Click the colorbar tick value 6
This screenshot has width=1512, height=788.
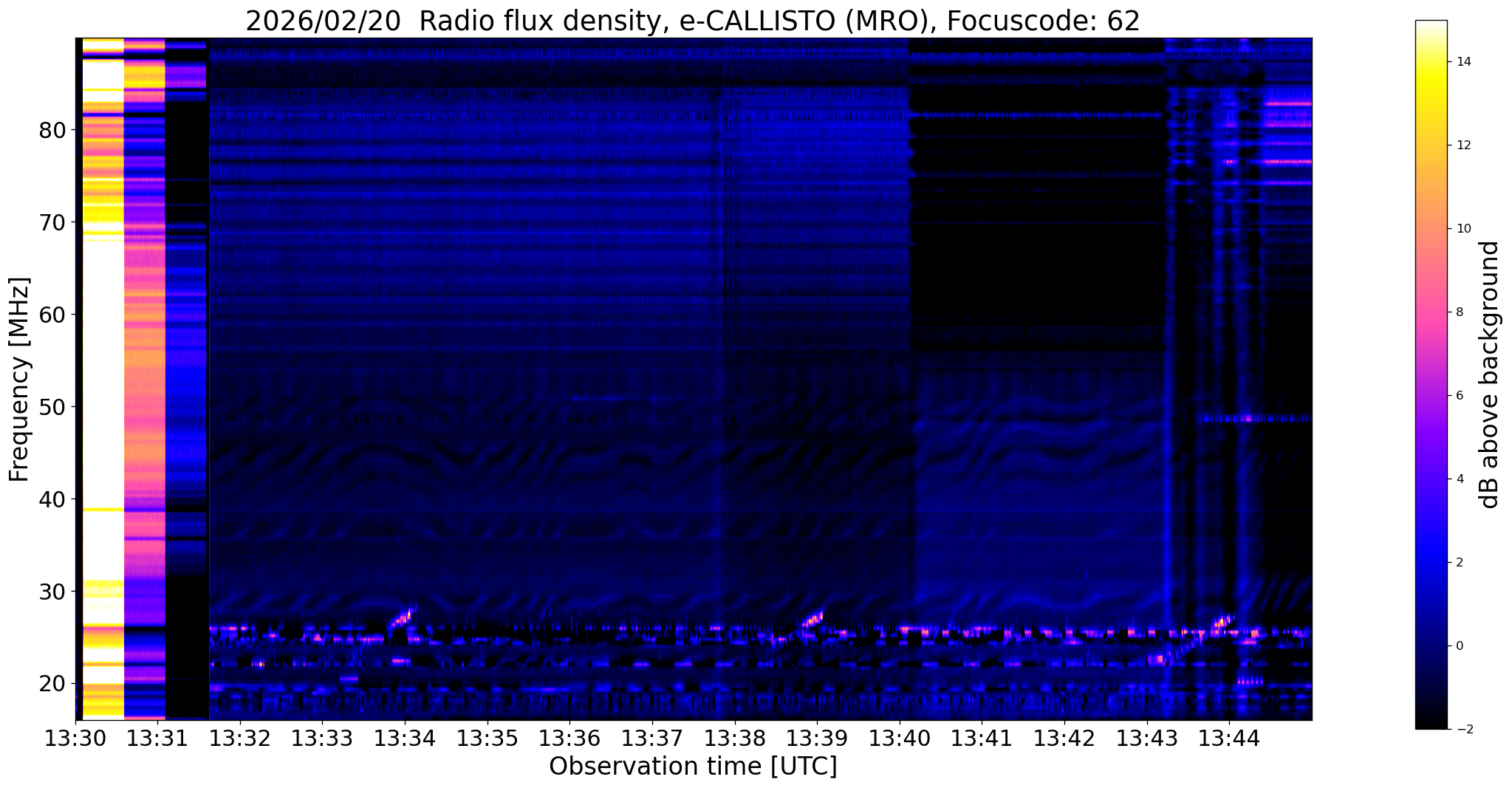pyautogui.click(x=1459, y=396)
